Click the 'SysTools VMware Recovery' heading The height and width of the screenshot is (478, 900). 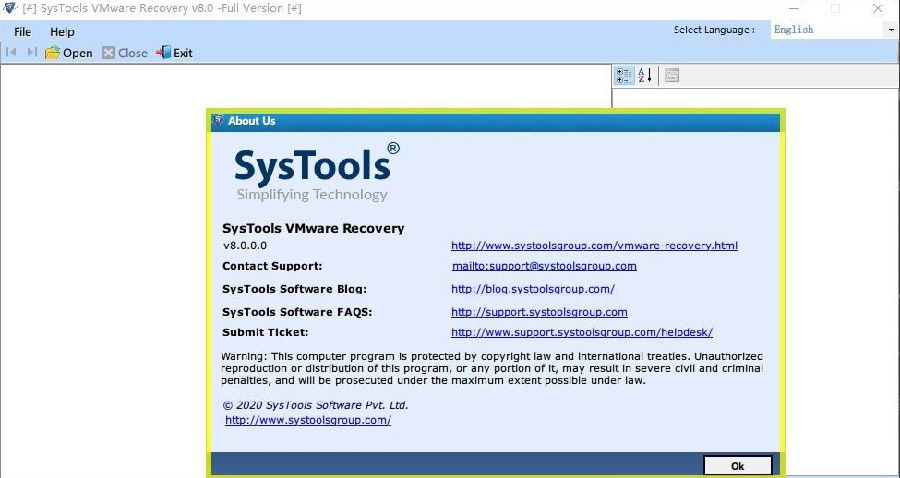[313, 228]
